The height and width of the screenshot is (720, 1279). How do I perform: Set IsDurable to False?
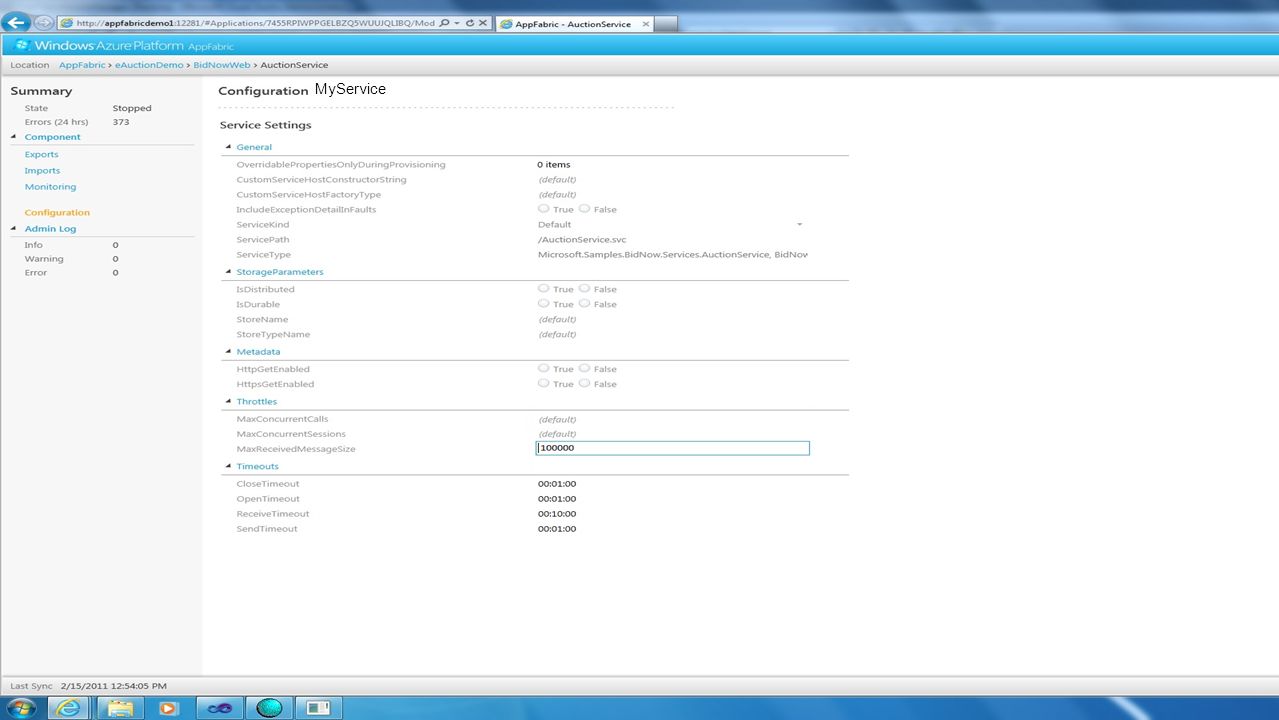tap(584, 303)
